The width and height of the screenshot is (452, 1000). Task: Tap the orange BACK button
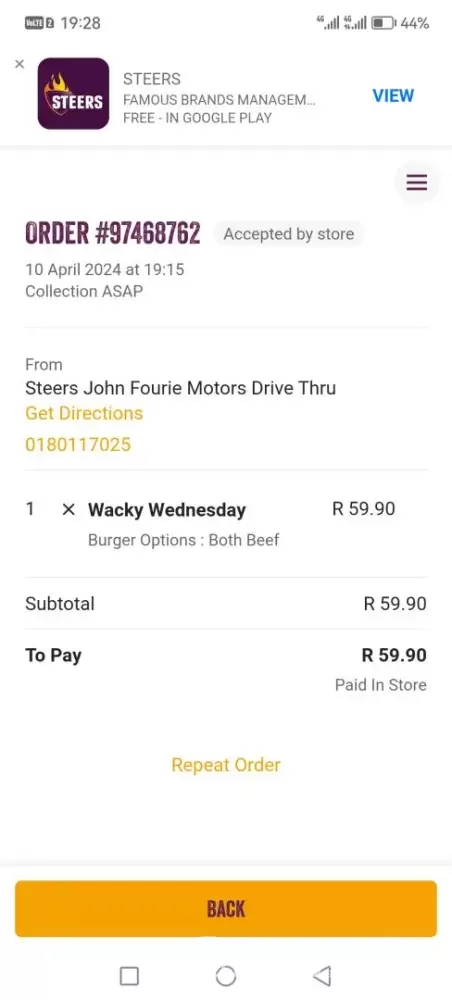[226, 909]
